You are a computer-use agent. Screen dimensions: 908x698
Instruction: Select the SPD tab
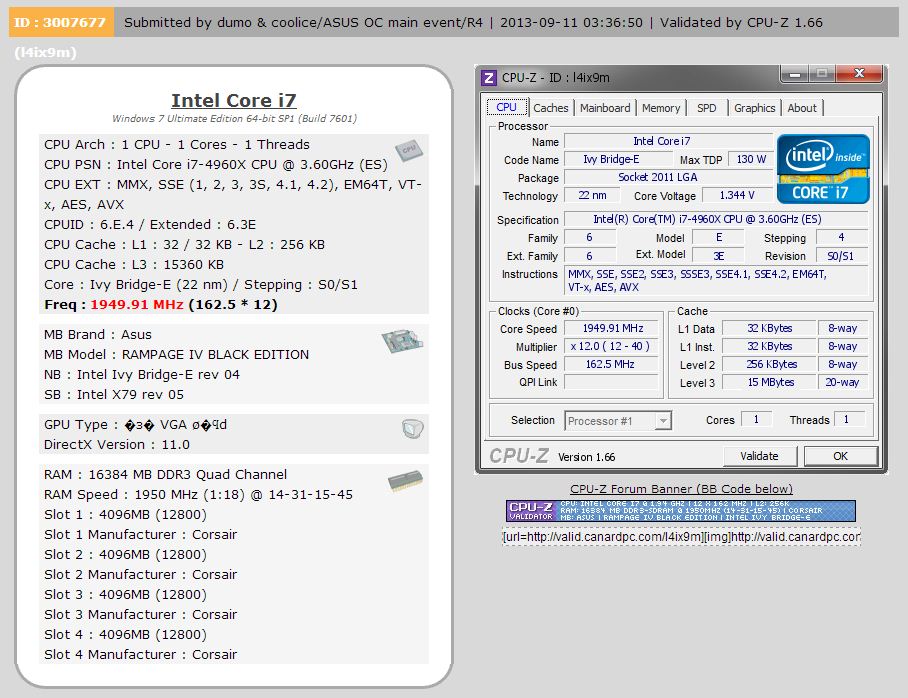[706, 108]
